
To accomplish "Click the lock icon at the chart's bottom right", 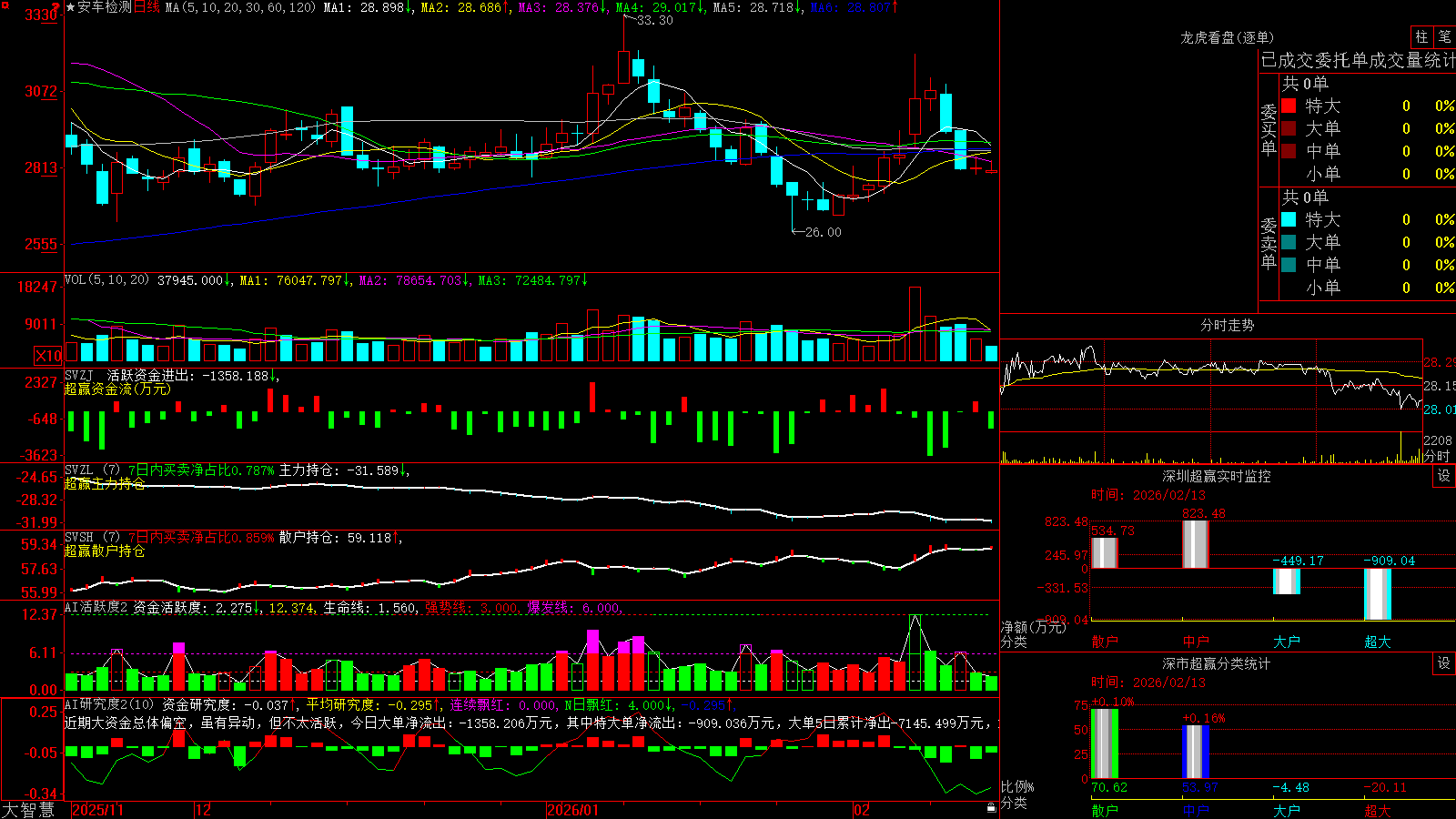I will (992, 808).
